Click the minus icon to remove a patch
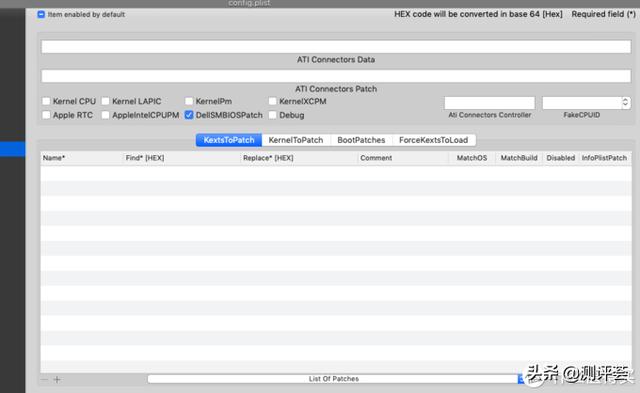640x393 pixels. click(44, 380)
